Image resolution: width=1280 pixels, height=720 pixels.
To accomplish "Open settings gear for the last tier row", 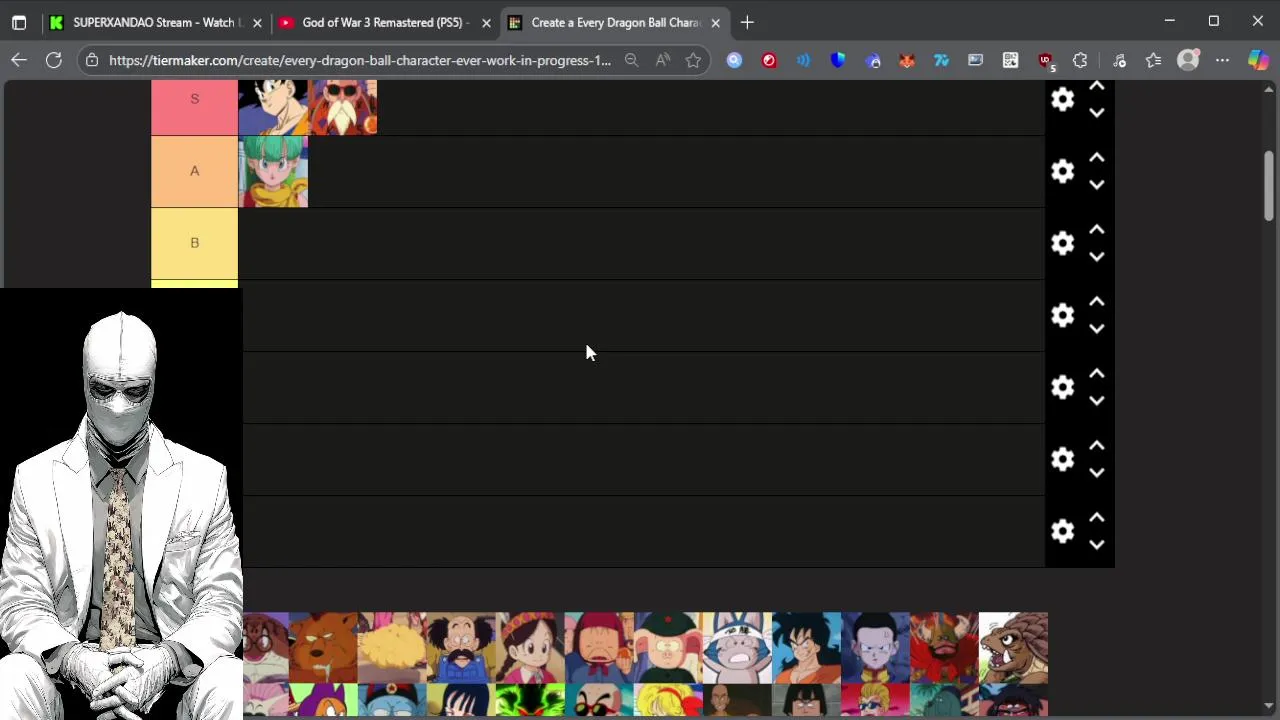I will tap(1062, 531).
